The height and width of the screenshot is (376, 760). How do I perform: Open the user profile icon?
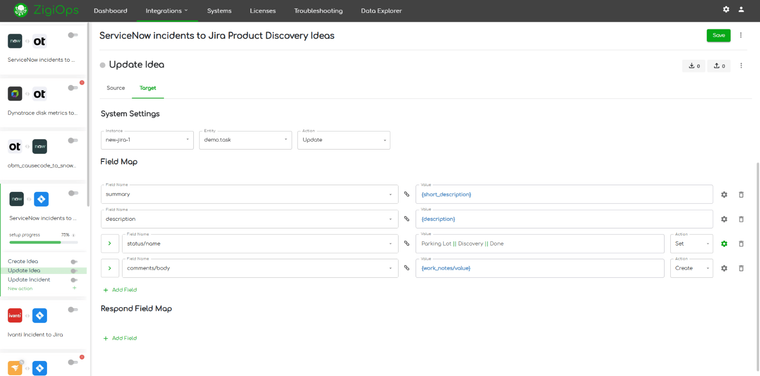tap(741, 9)
